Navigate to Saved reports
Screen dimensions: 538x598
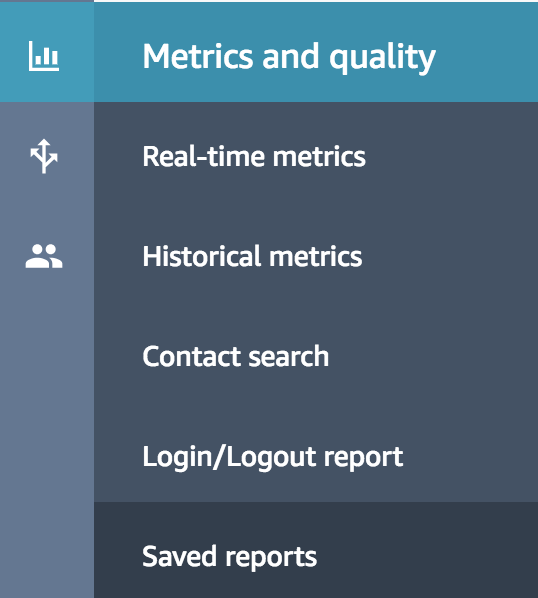(x=316, y=550)
